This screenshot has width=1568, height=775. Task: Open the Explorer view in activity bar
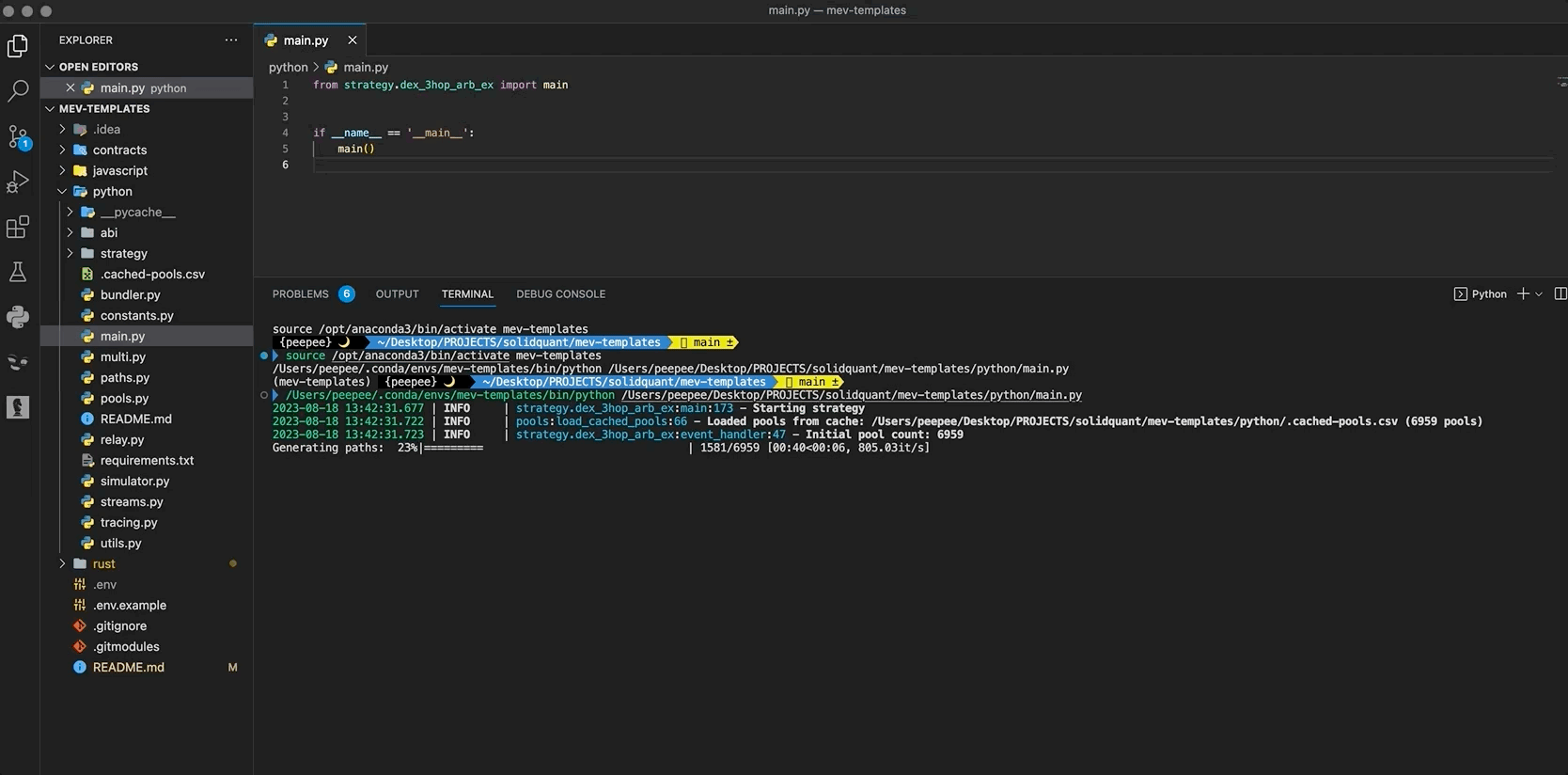click(18, 45)
